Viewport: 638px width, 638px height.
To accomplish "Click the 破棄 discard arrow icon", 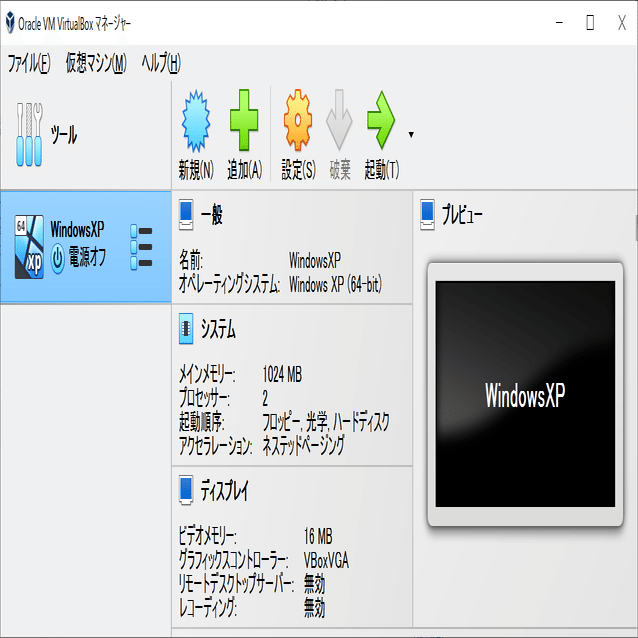I will tap(339, 120).
